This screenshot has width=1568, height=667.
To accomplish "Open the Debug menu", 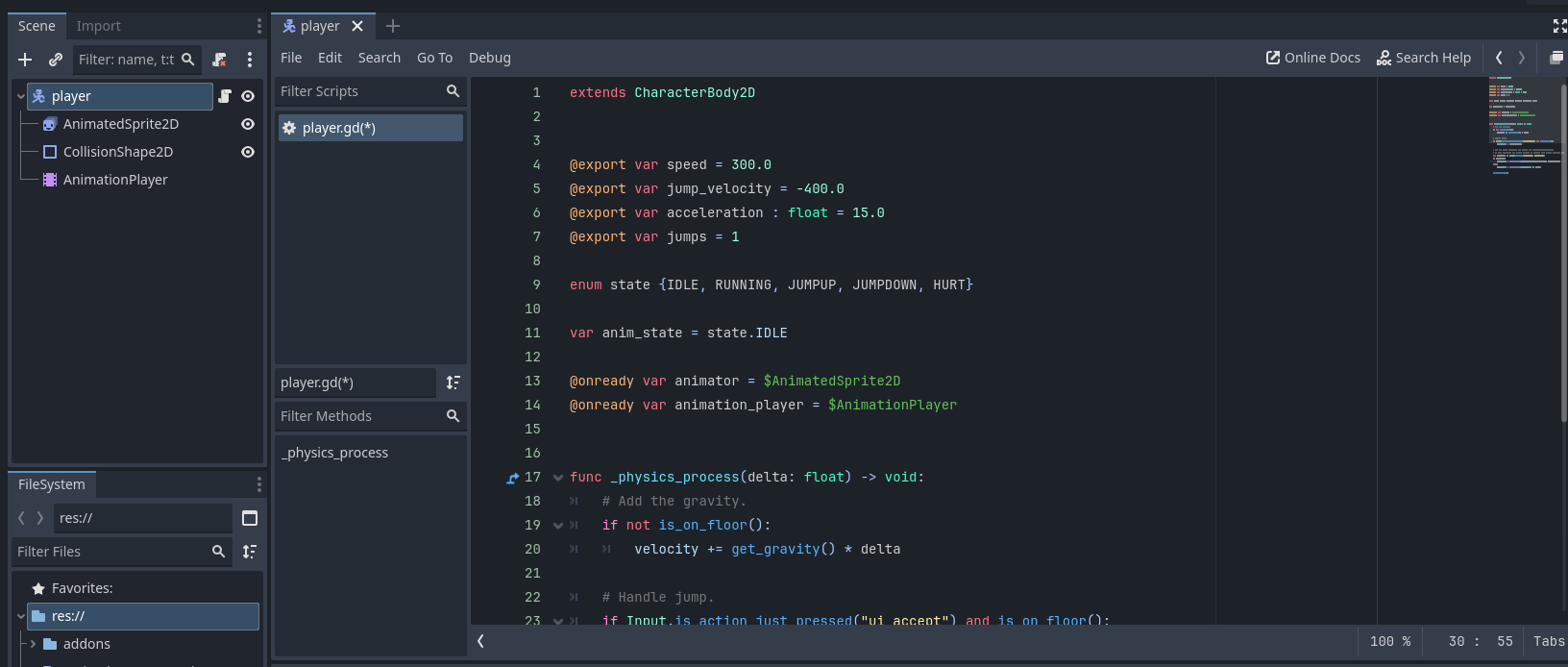I will (490, 58).
